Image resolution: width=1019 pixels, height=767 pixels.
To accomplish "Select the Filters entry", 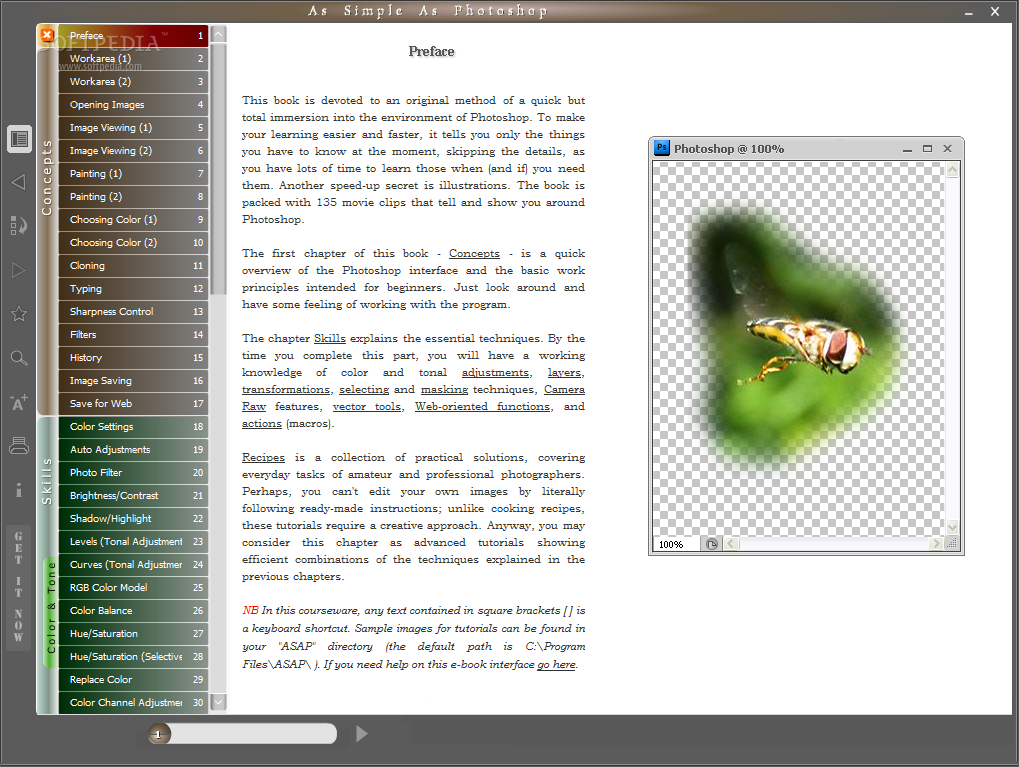I will tap(133, 335).
